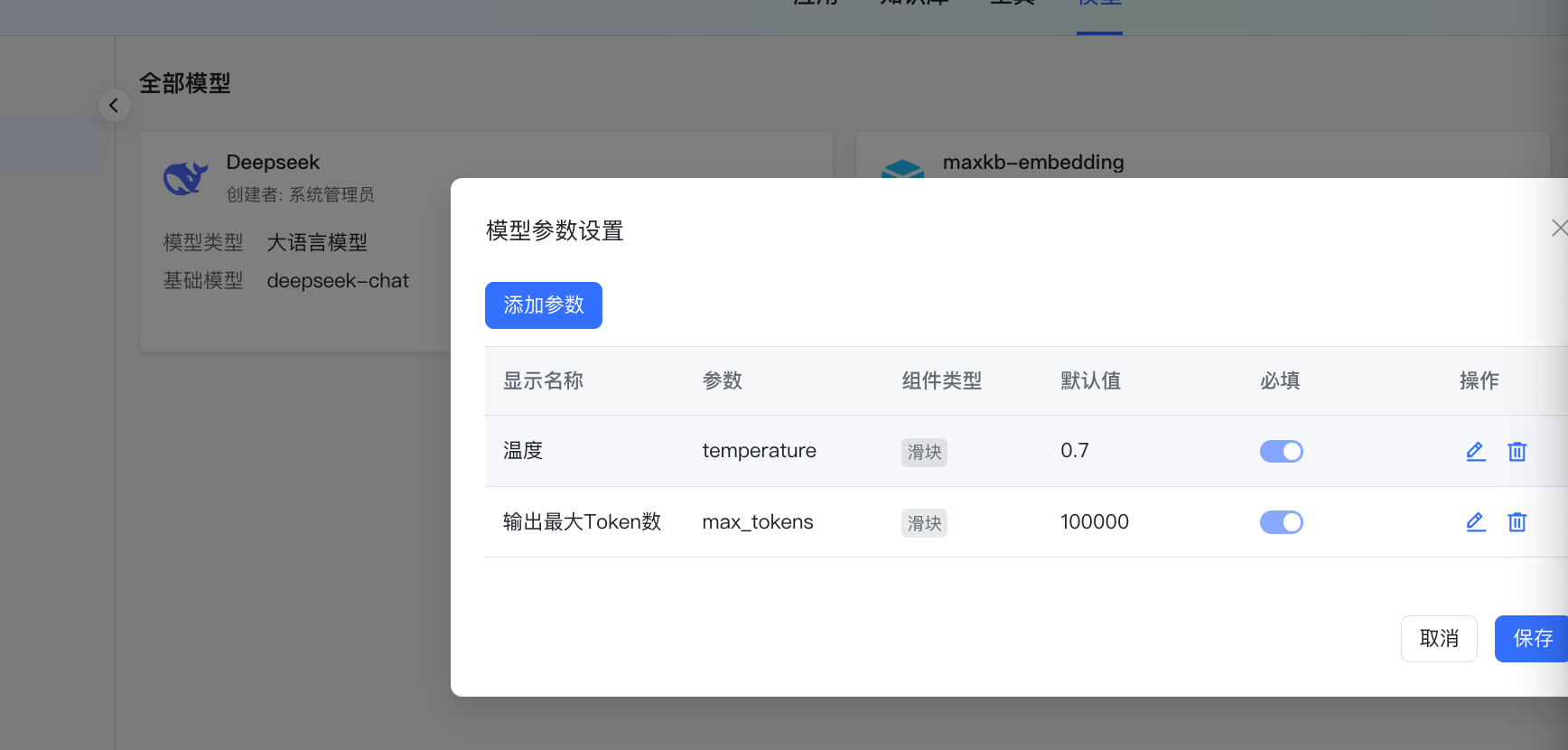Toggle required switch for 温度
Image resolution: width=1568 pixels, height=750 pixels.
click(x=1281, y=451)
